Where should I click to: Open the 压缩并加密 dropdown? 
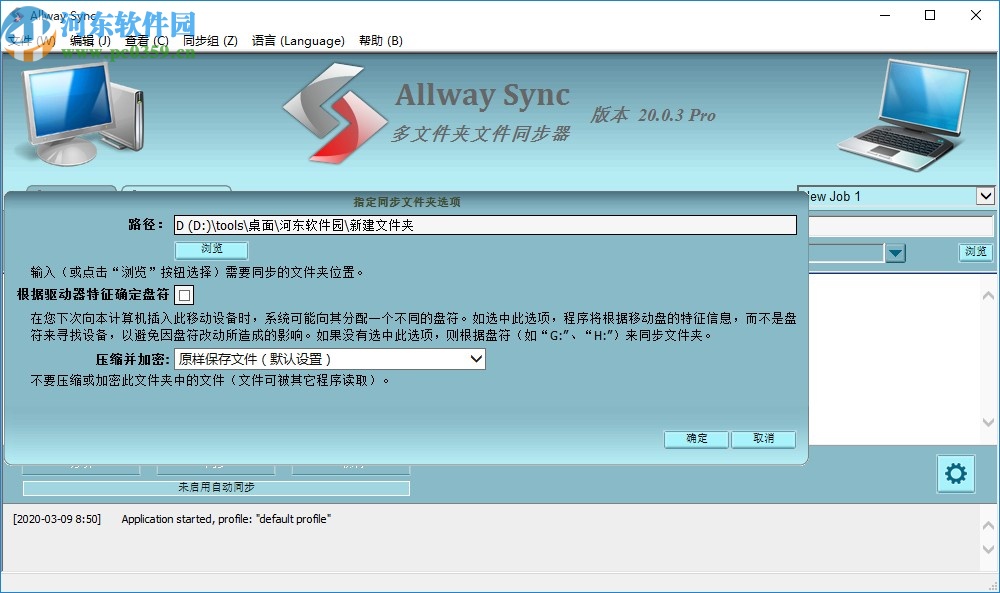[x=477, y=359]
